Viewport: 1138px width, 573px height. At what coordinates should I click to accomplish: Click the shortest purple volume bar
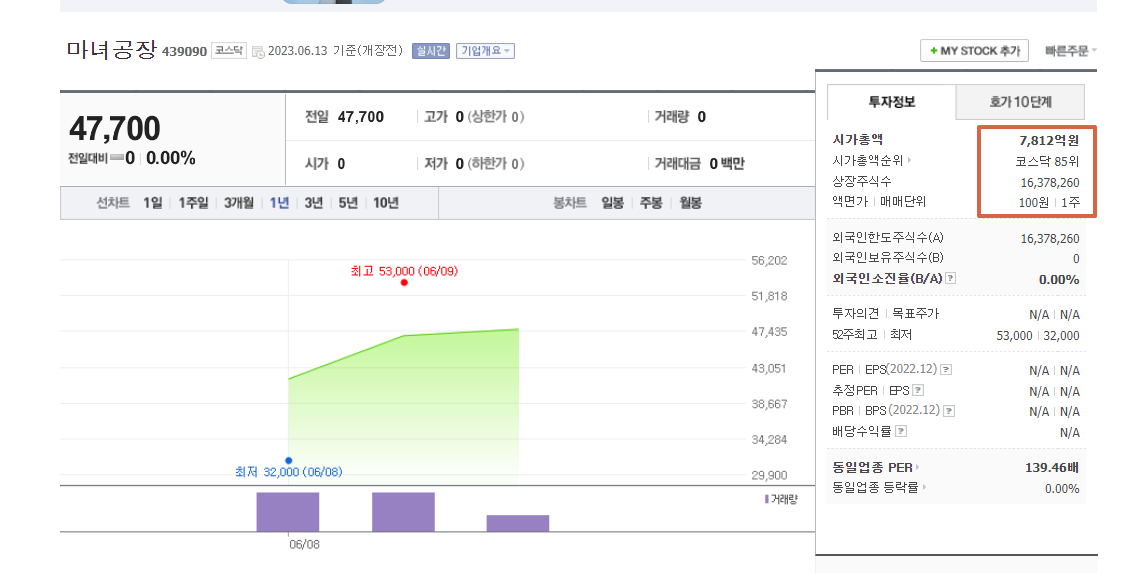pyautogui.click(x=517, y=524)
